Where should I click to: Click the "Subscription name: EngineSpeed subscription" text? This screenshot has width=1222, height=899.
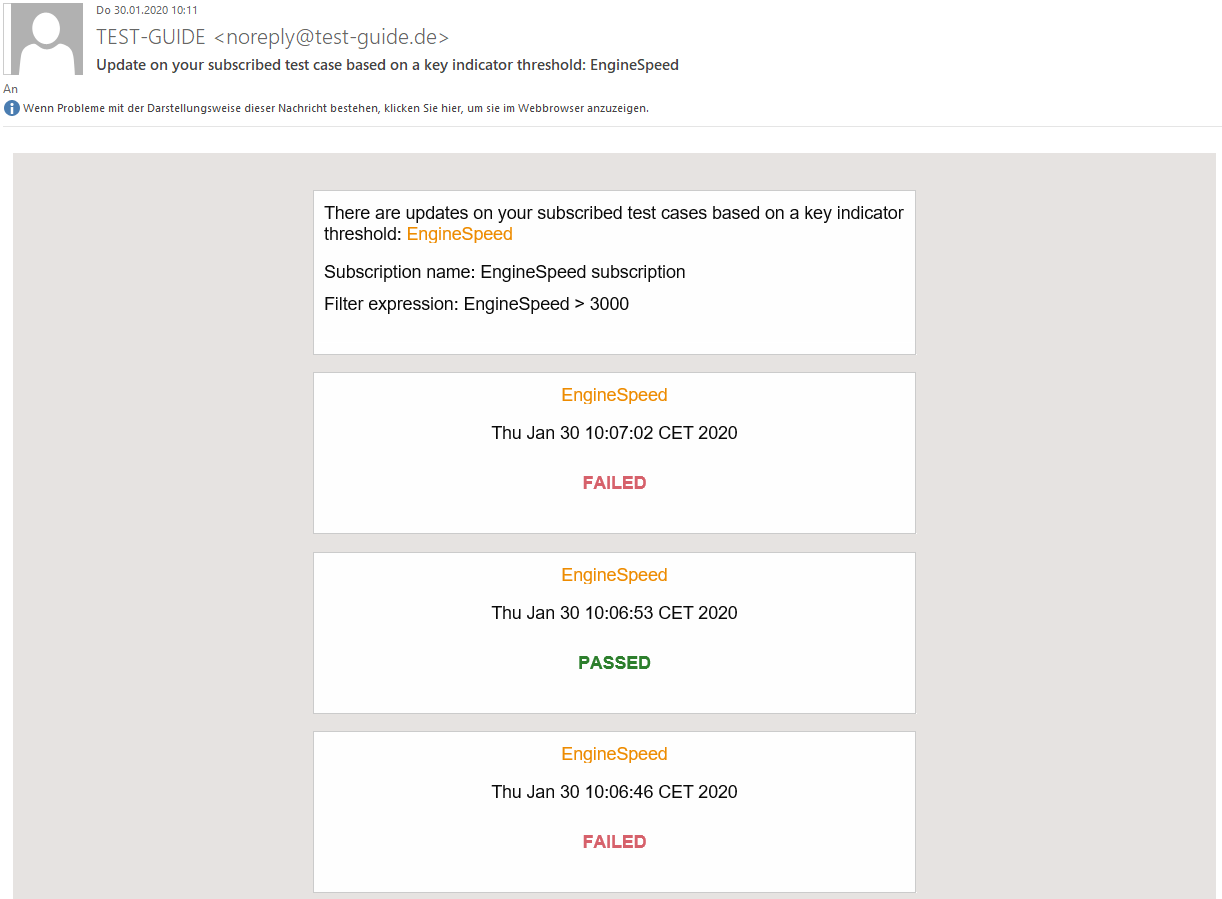[x=504, y=271]
